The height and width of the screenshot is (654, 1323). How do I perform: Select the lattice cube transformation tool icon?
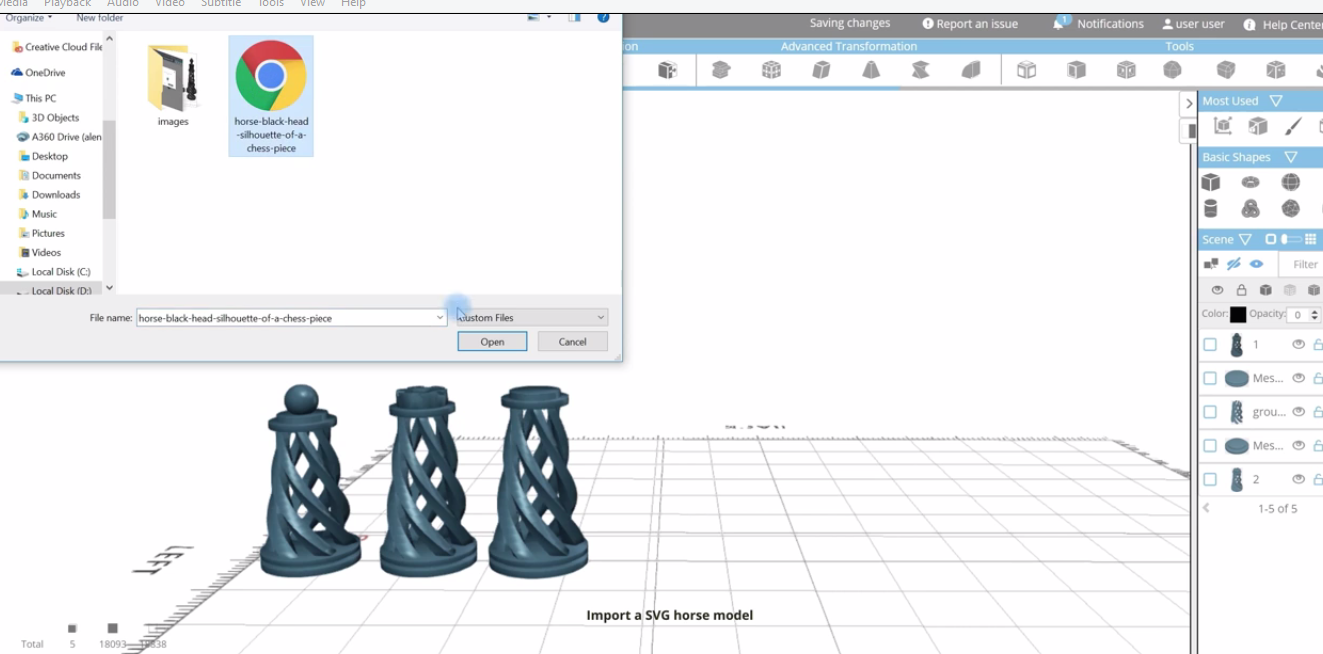coord(771,70)
